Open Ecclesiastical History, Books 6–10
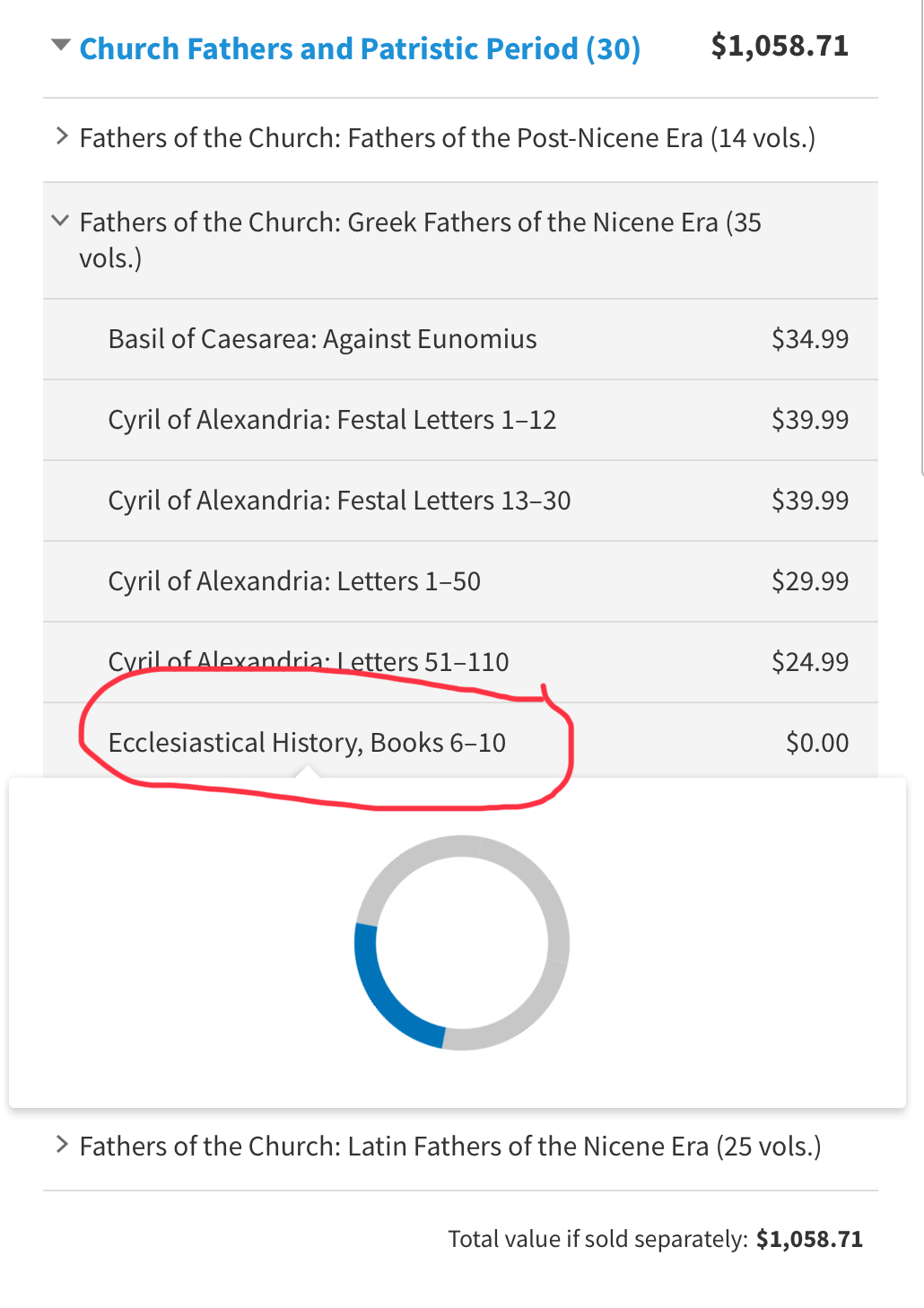Screen dimensions: 924x1308 [x=307, y=743]
